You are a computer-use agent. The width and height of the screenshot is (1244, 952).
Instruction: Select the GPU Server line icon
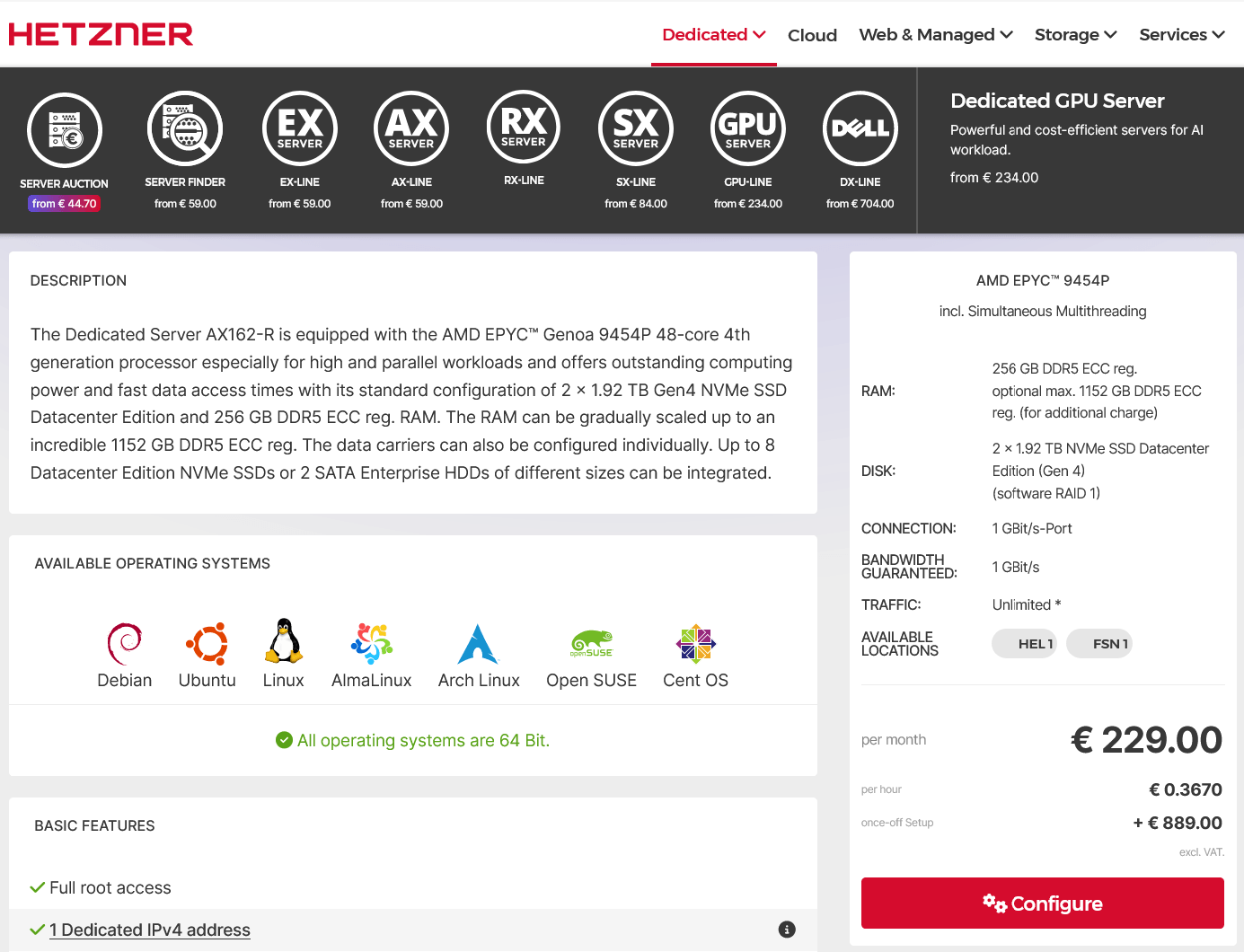click(748, 128)
